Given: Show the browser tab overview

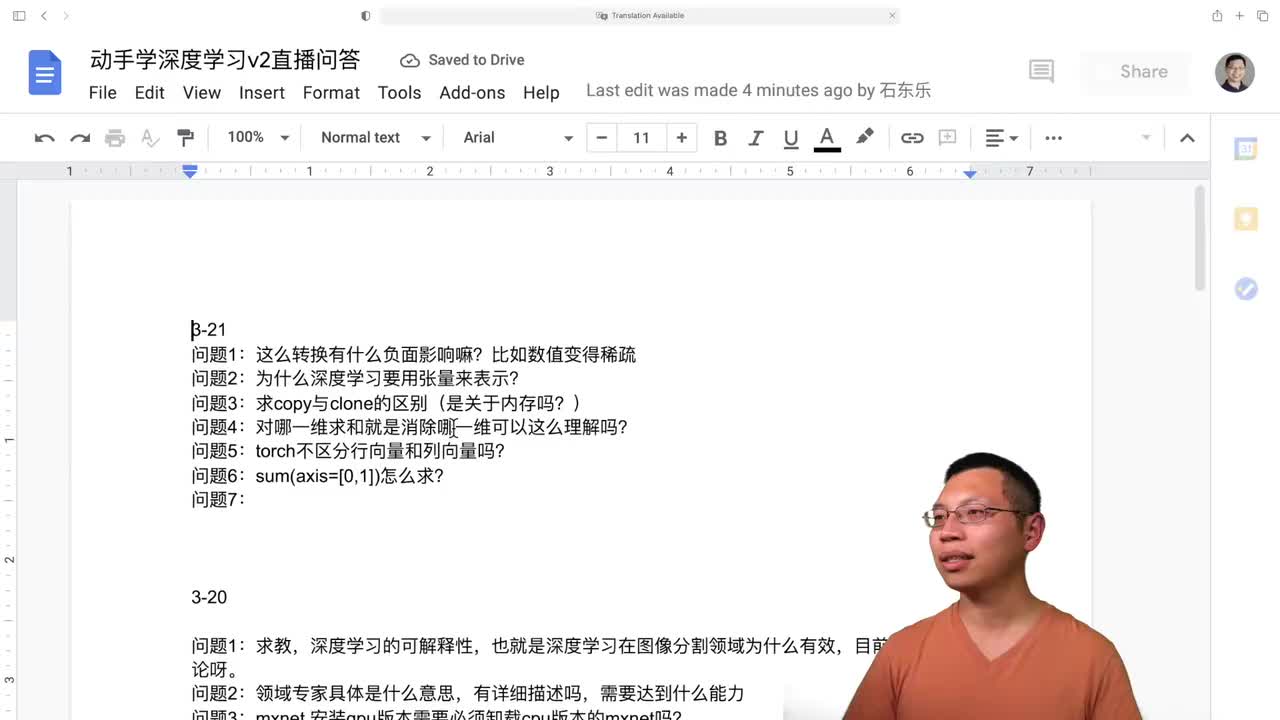Looking at the screenshot, I should pyautogui.click(x=1264, y=16).
